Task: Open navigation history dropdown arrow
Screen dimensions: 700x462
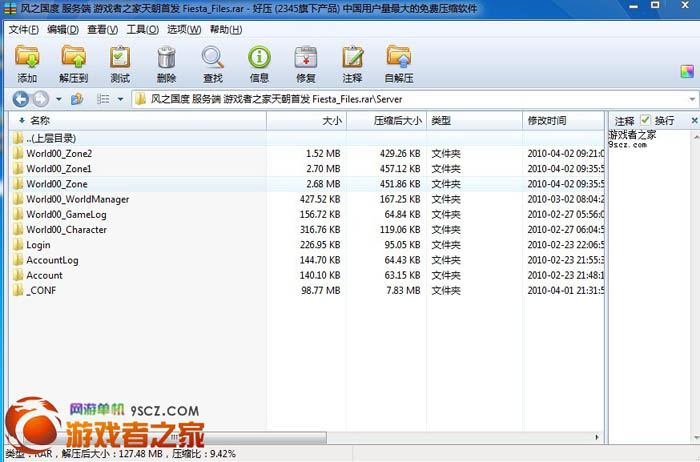Action: click(x=59, y=99)
